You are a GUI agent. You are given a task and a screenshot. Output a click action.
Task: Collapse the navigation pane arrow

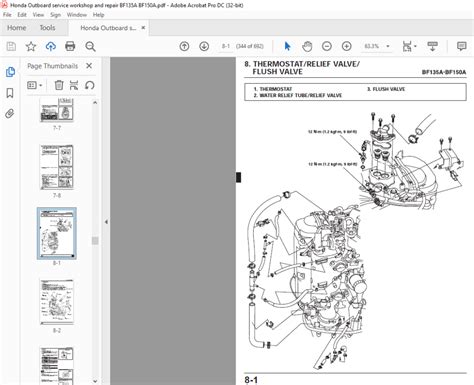106,222
